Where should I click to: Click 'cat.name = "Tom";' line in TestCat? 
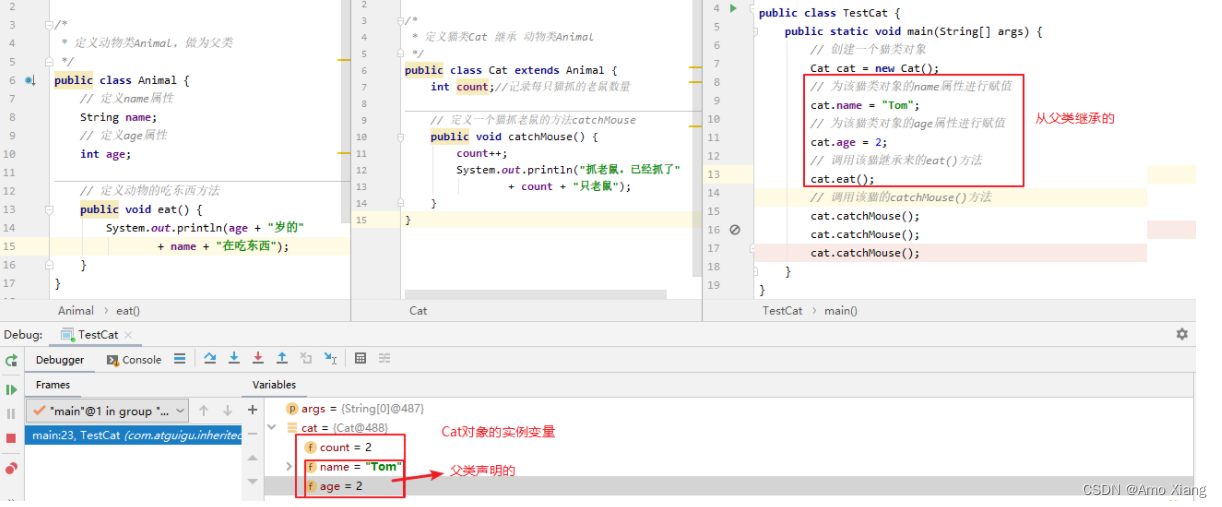point(865,105)
